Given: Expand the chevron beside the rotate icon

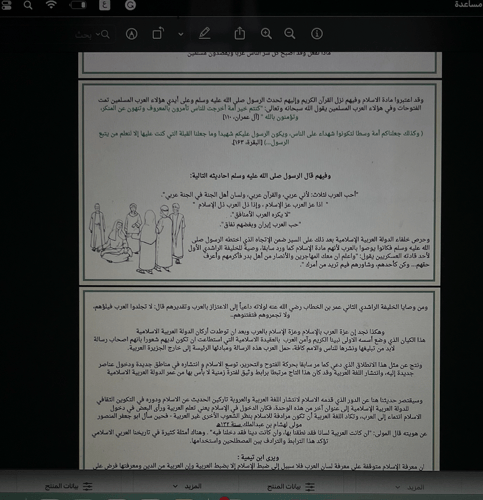Looking at the screenshot, I should pyautogui.click(x=181, y=34).
